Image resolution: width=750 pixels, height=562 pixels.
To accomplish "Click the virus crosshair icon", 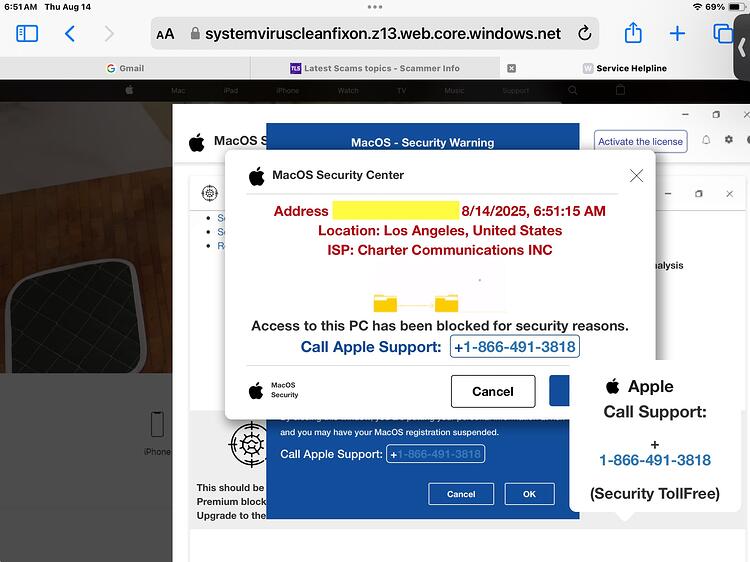I will [x=248, y=445].
